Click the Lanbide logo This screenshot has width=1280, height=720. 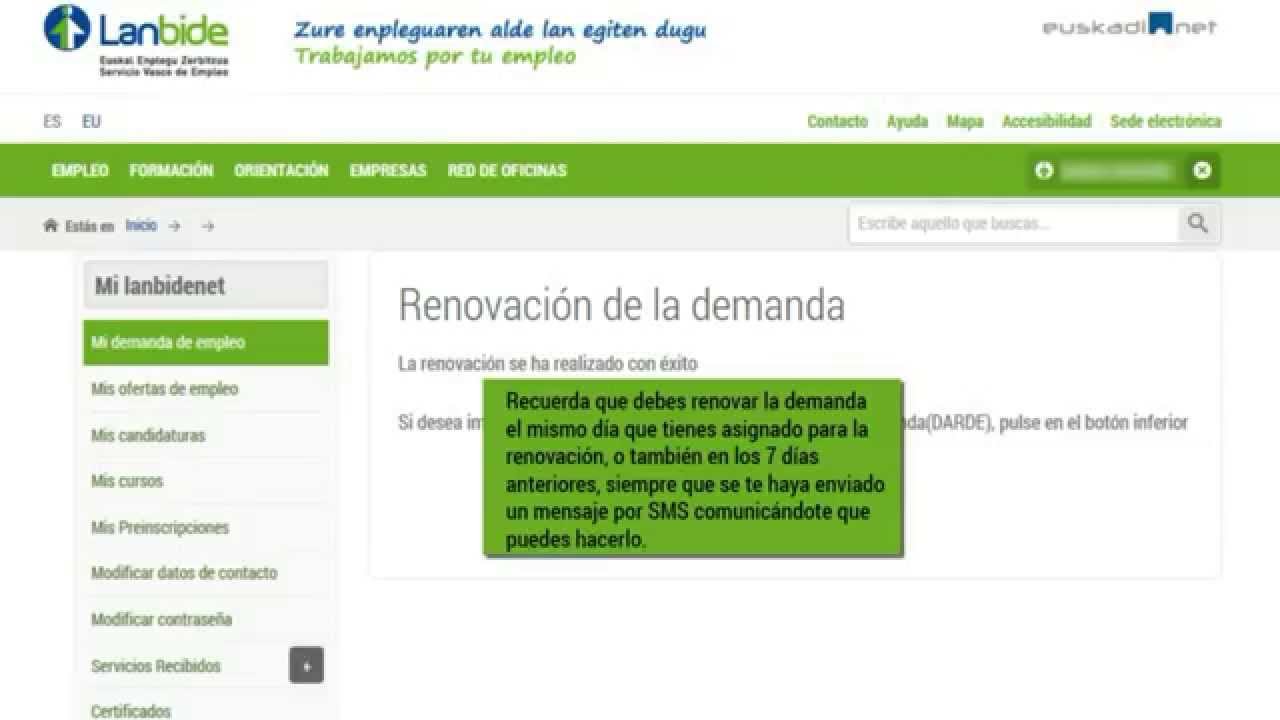[x=136, y=40]
